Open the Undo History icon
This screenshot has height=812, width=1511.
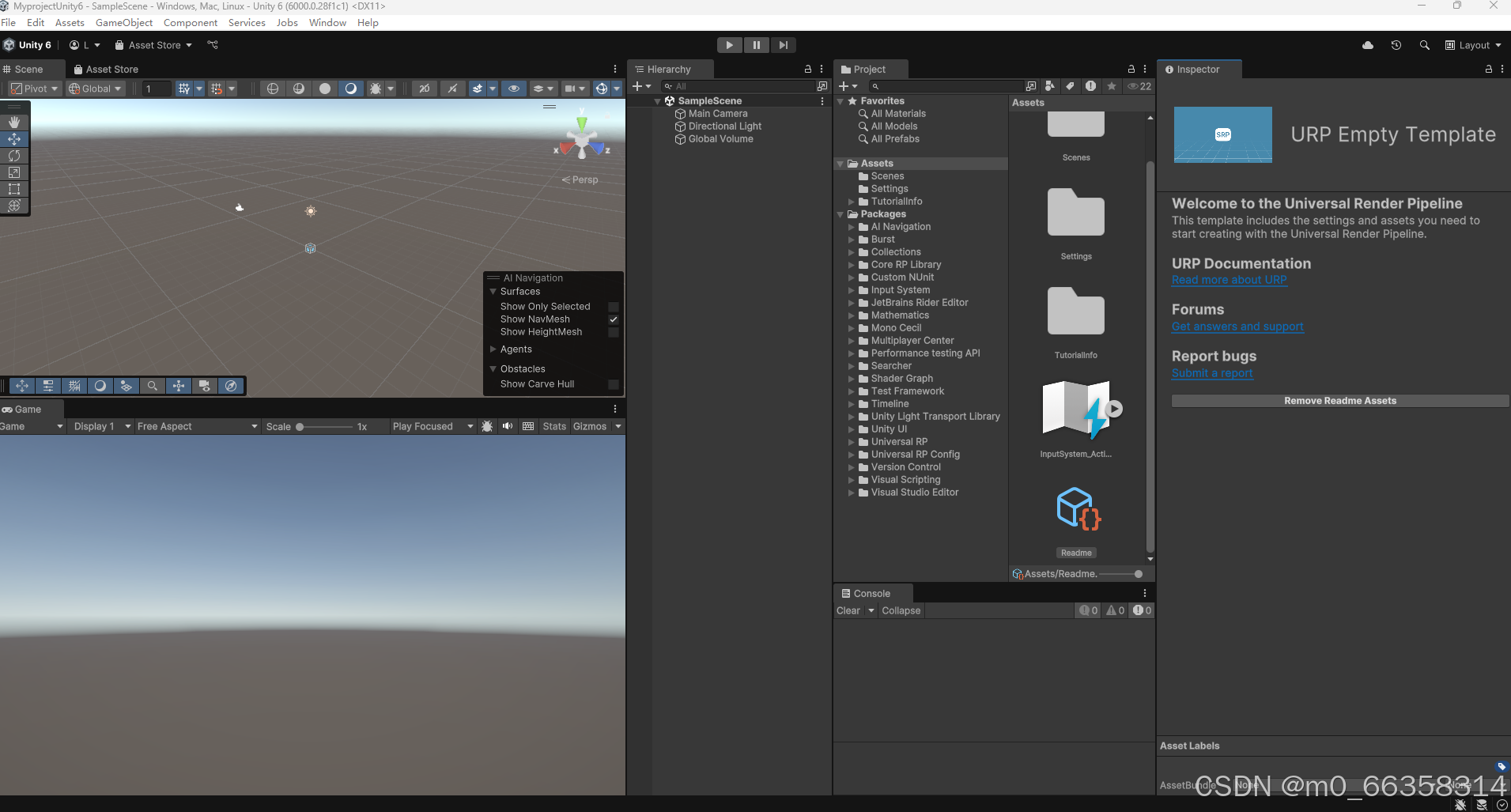click(x=1396, y=45)
